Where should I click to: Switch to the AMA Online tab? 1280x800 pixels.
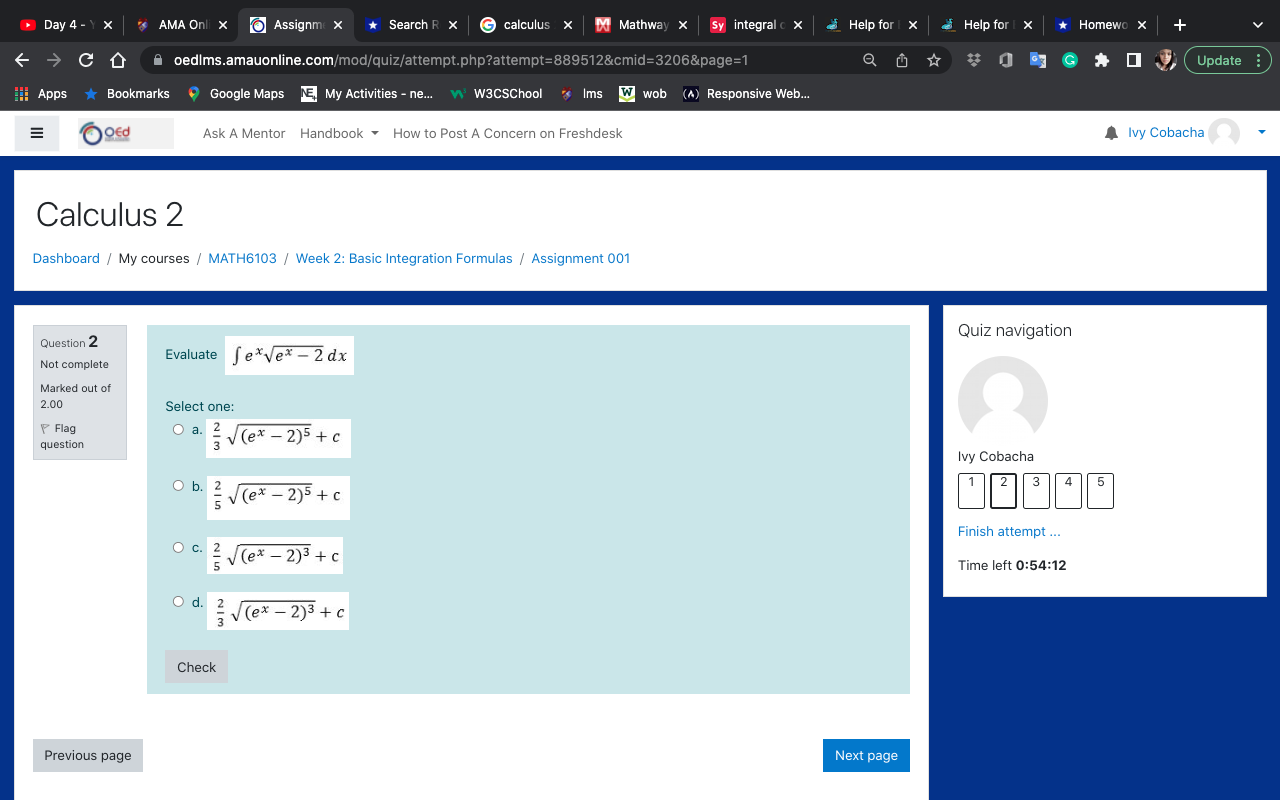[181, 25]
